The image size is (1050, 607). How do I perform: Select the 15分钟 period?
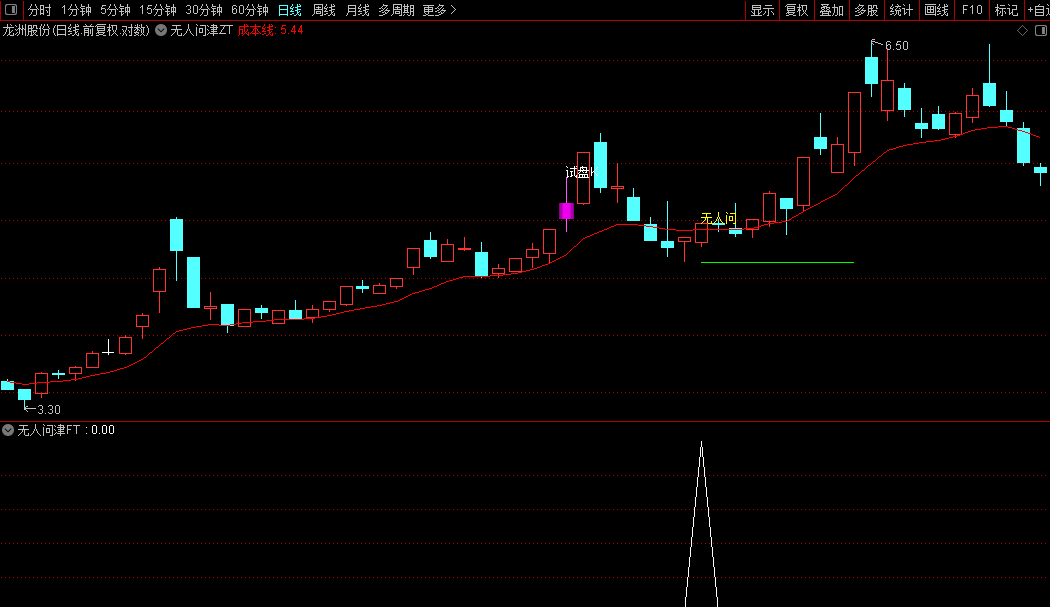(x=157, y=10)
